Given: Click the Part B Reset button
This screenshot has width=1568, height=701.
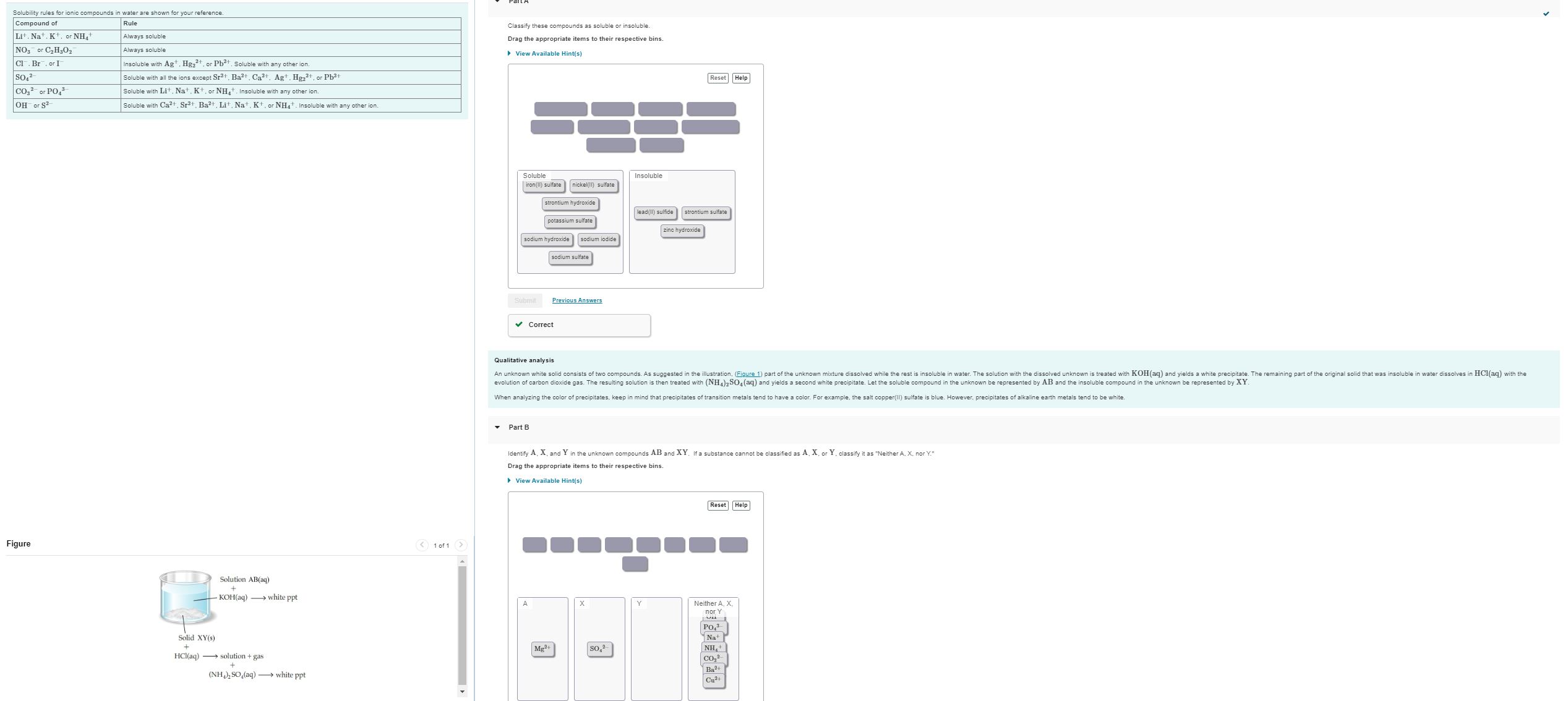Looking at the screenshot, I should (718, 505).
